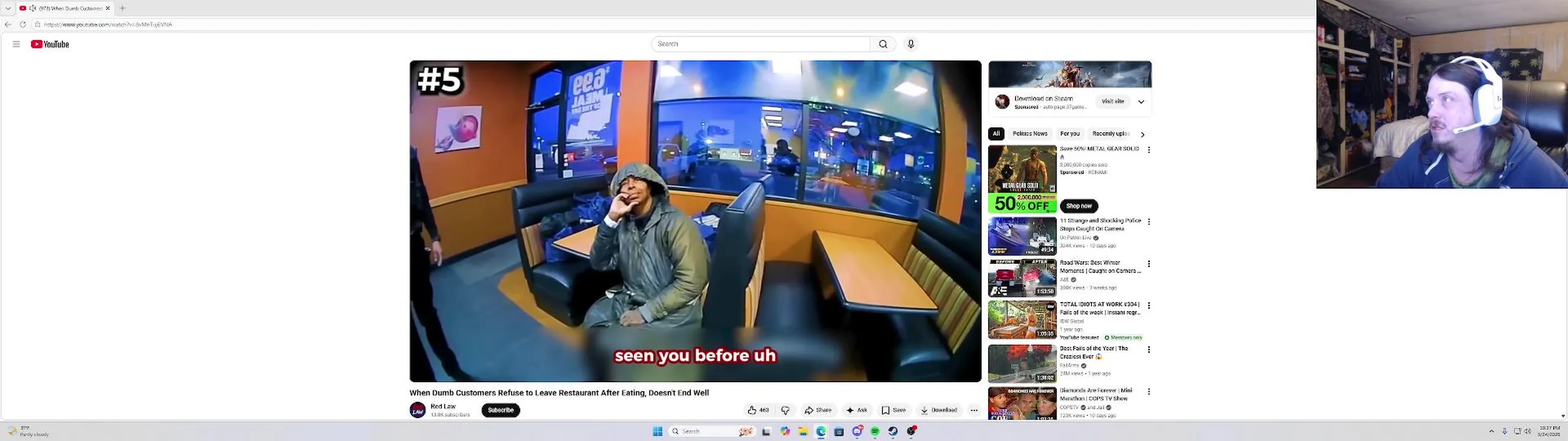Dislike the video with thumbs down
This screenshot has height=441, width=1568.
(x=785, y=410)
